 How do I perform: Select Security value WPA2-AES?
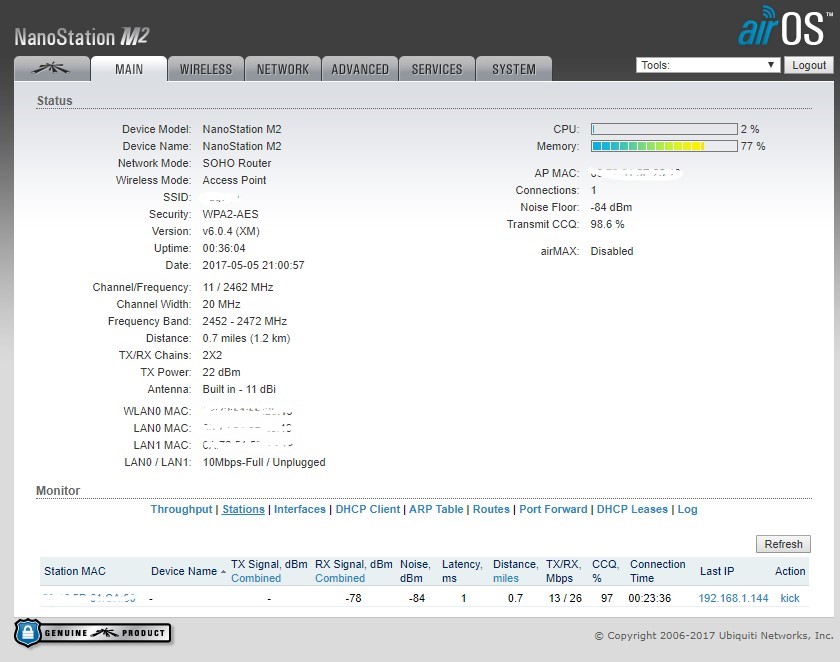pos(230,214)
